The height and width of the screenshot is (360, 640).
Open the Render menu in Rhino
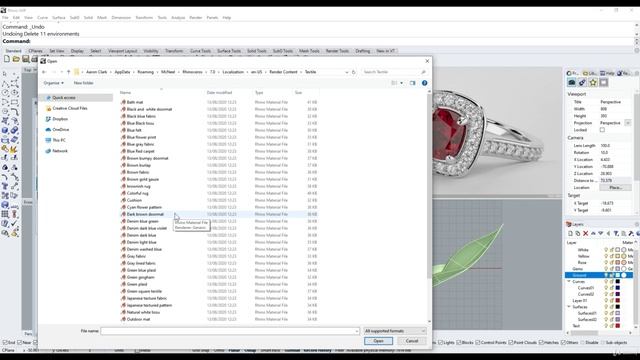[196, 18]
